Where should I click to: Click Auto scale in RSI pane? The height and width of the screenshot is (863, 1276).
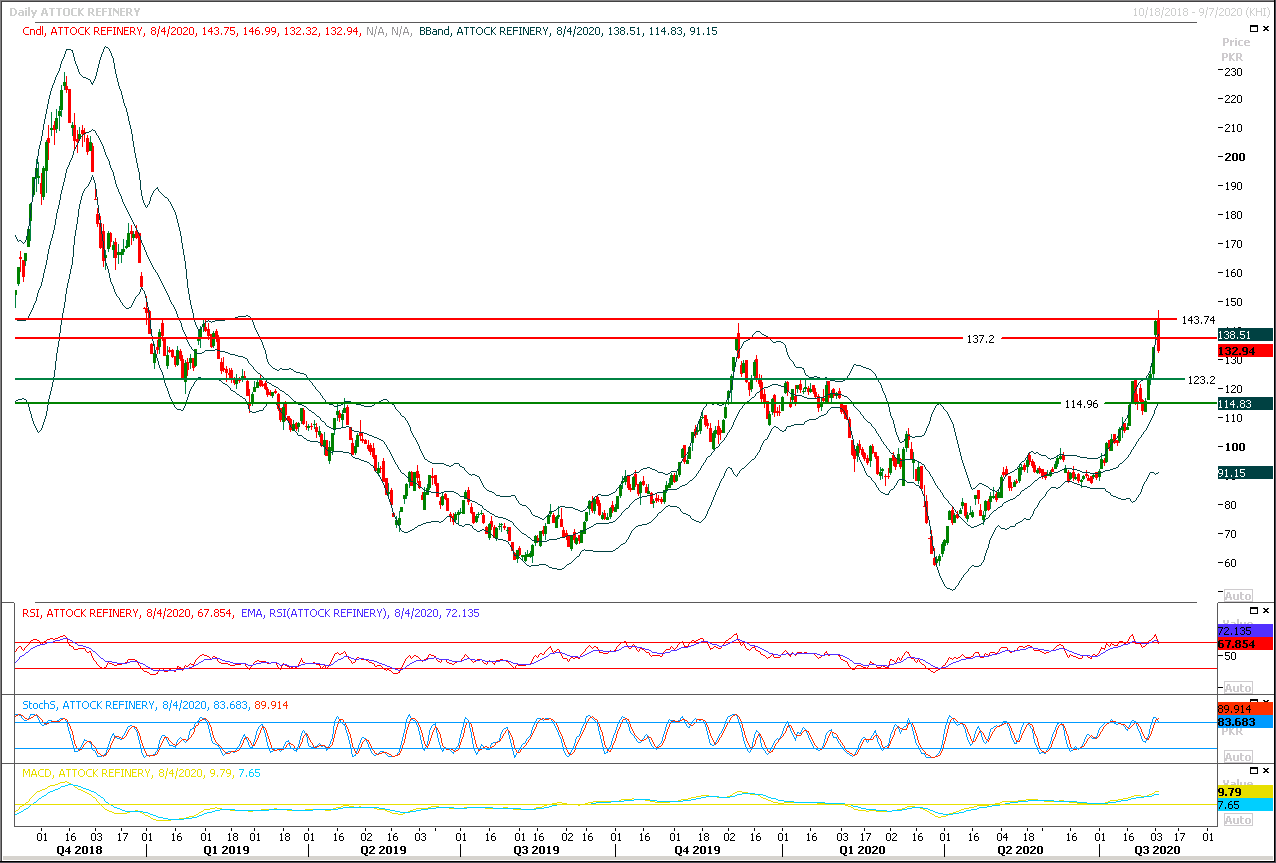(x=1237, y=687)
